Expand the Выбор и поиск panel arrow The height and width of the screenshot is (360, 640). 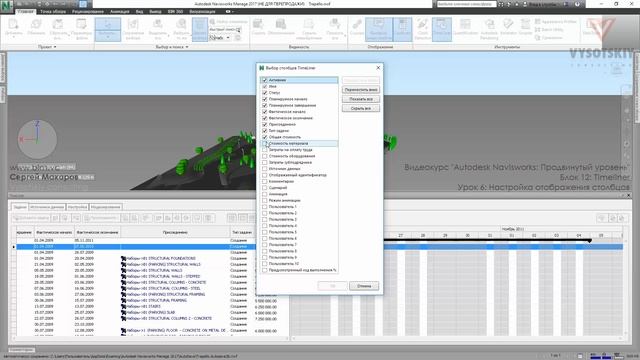coord(187,47)
